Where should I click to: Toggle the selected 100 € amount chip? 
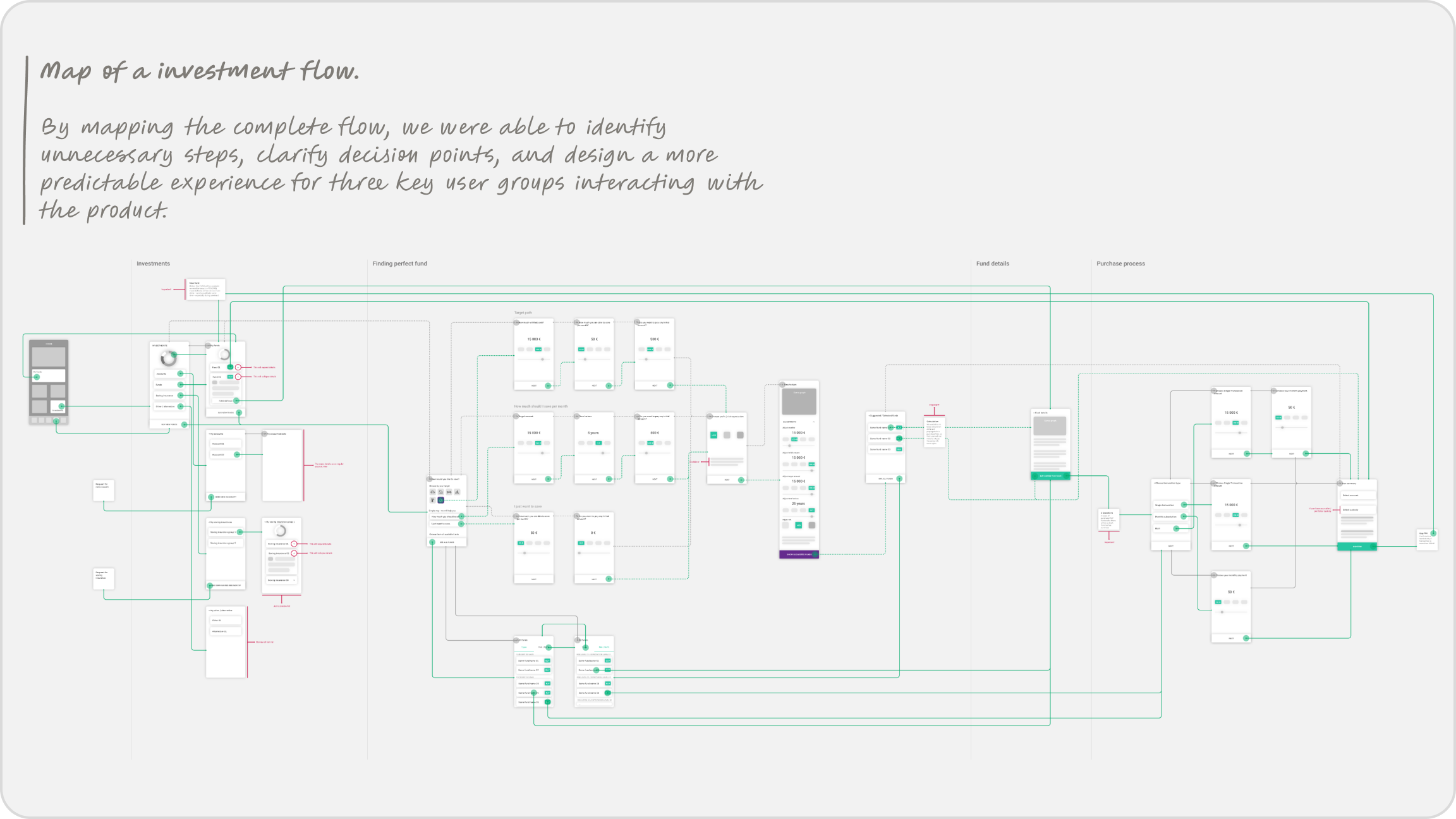(x=795, y=439)
